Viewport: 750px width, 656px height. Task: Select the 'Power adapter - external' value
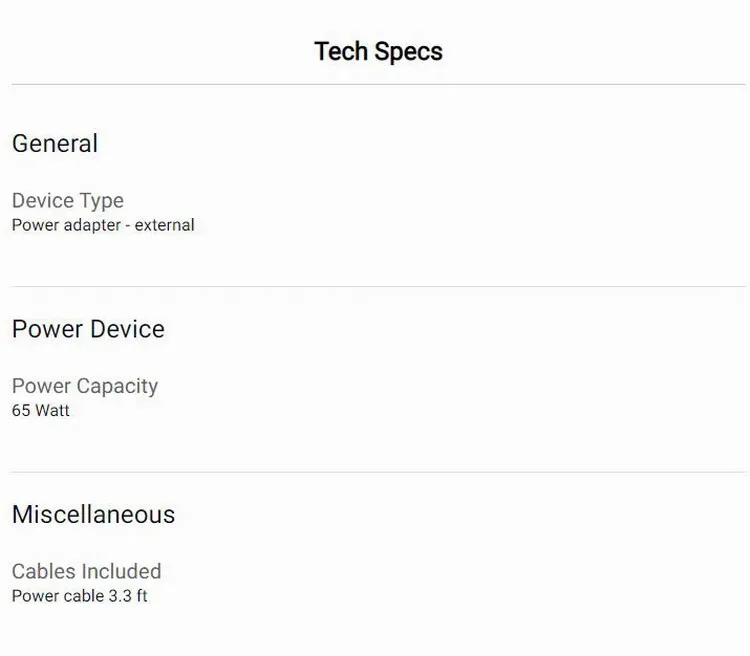click(103, 225)
